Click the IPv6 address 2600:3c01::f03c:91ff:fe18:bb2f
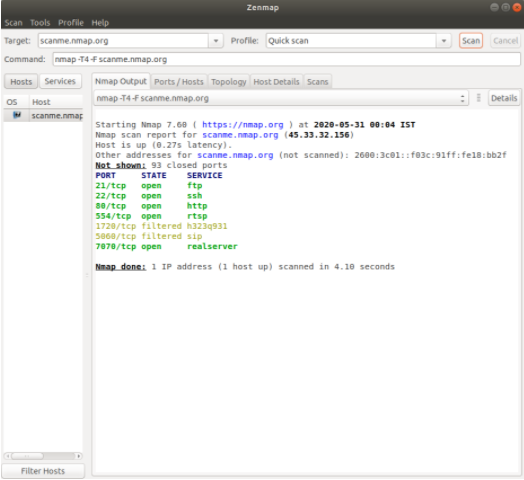This screenshot has width=524, height=480. tap(430, 155)
